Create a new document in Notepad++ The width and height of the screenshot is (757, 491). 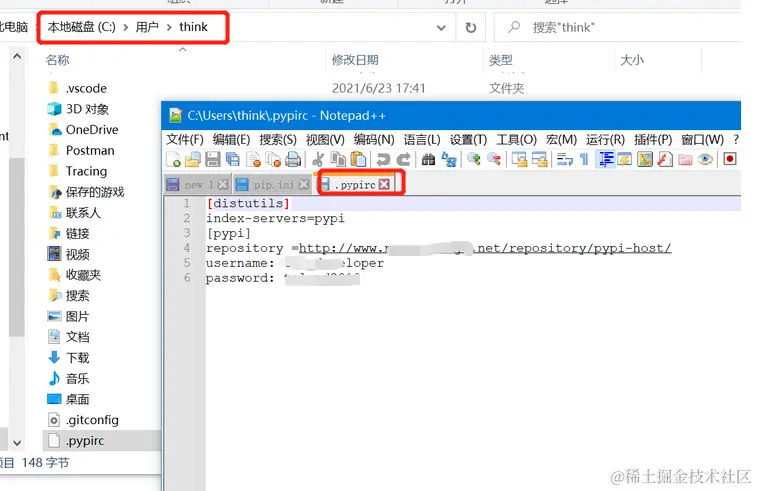coord(173,159)
